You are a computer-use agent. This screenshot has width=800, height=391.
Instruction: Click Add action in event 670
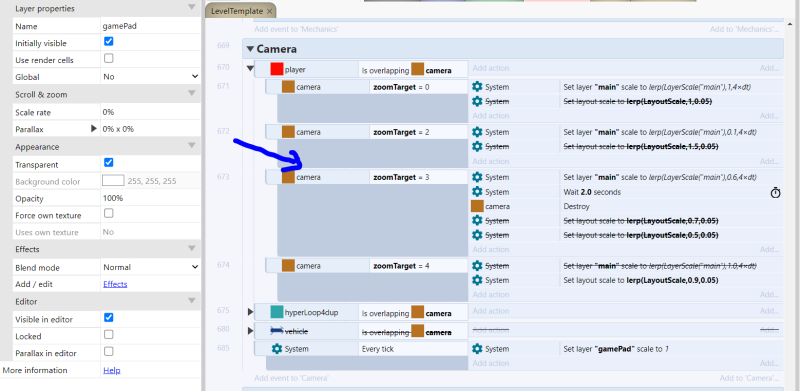tap(490, 68)
